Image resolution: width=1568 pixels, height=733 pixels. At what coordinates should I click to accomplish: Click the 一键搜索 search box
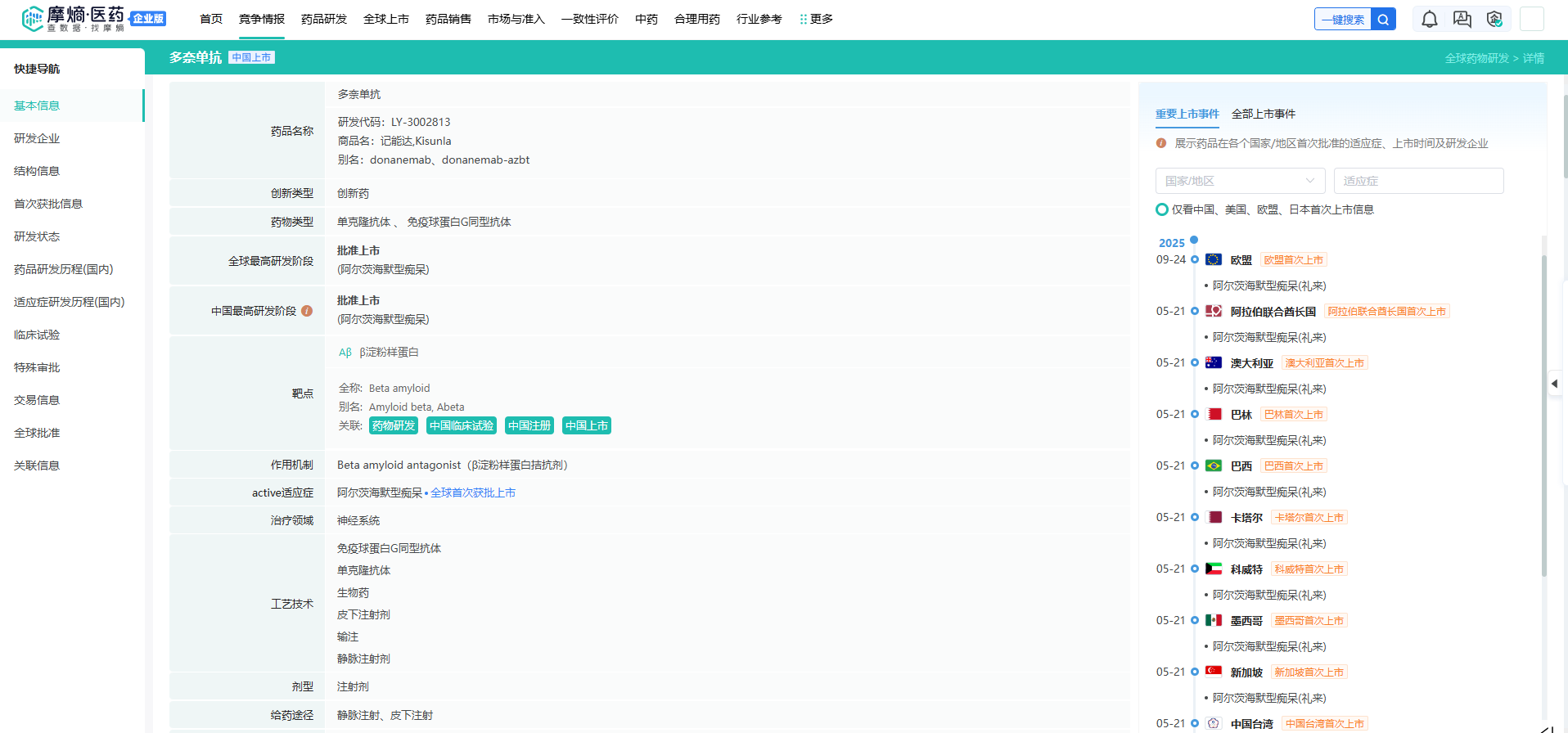click(x=1343, y=20)
